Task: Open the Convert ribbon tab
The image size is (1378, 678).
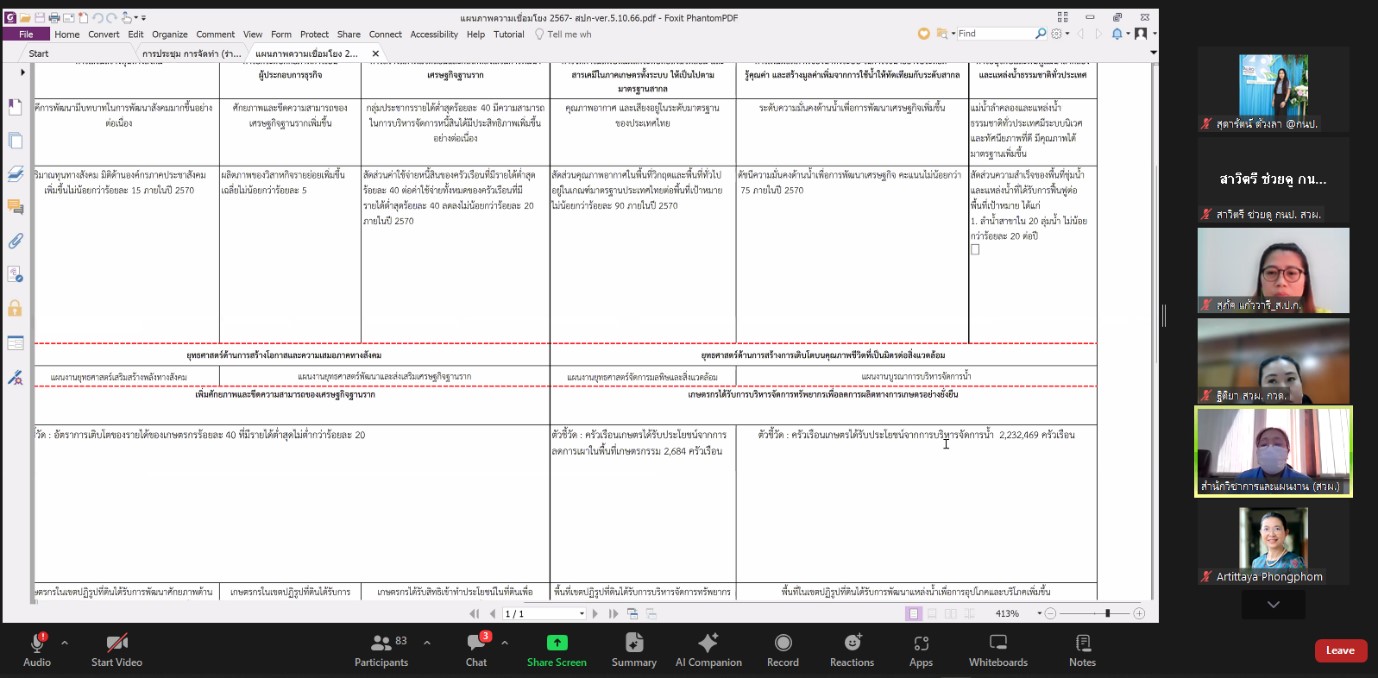Action: pyautogui.click(x=104, y=34)
